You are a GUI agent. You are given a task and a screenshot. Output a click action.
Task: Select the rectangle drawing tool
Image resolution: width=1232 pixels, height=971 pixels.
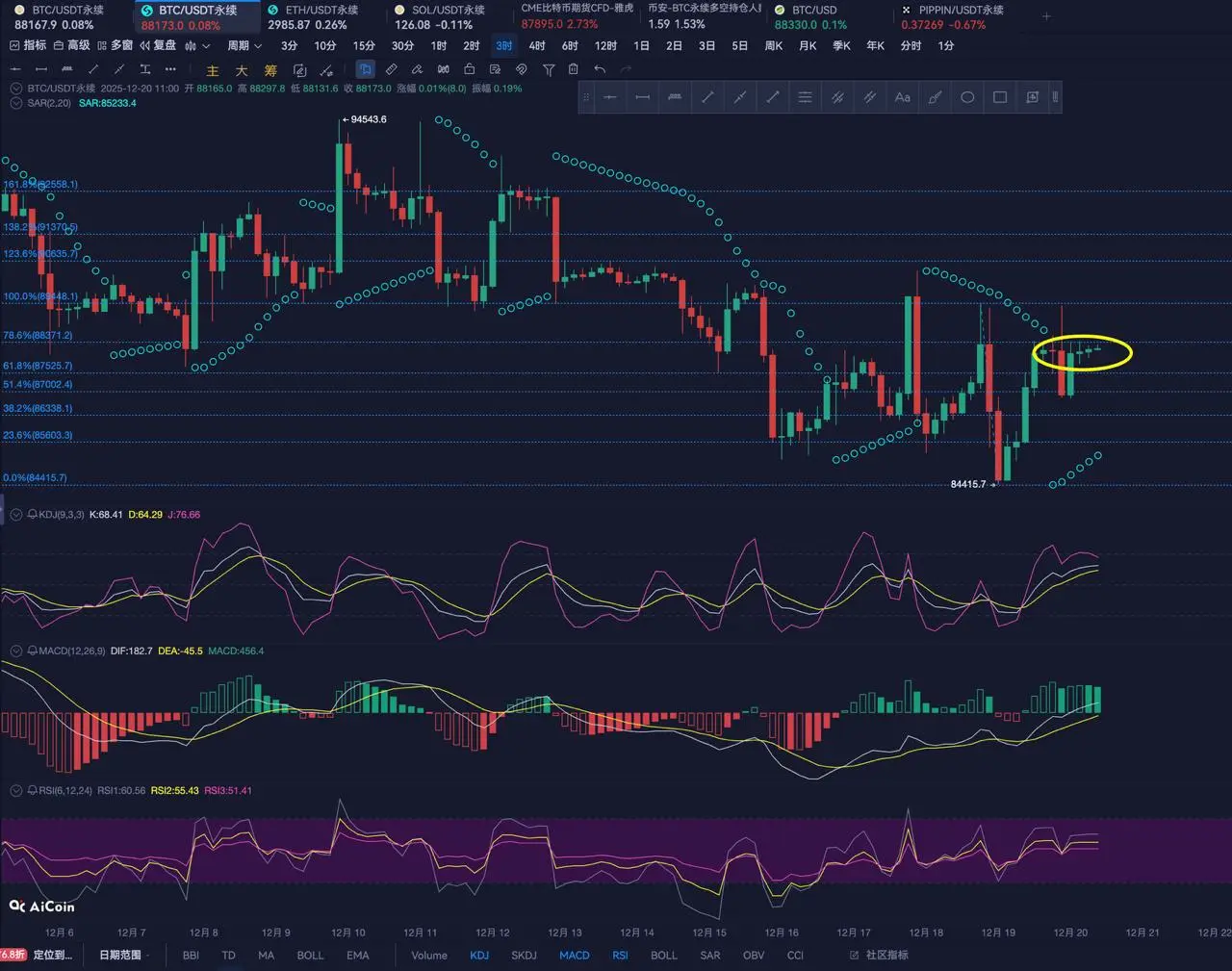click(x=1000, y=97)
